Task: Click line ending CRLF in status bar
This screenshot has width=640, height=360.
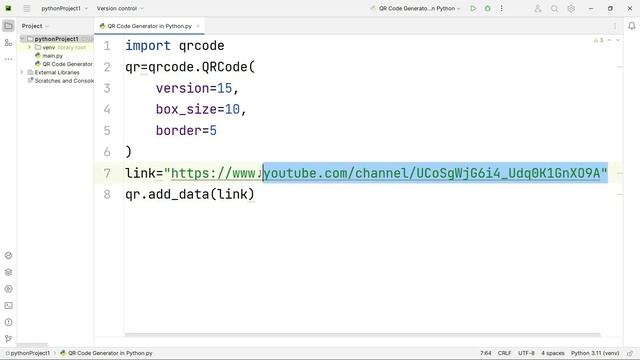Action: point(504,353)
